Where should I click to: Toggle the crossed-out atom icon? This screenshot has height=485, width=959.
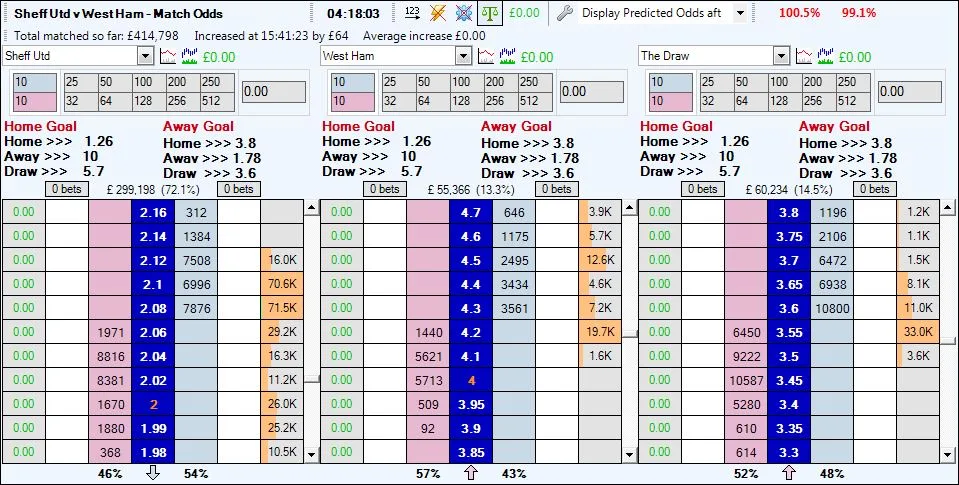(464, 12)
